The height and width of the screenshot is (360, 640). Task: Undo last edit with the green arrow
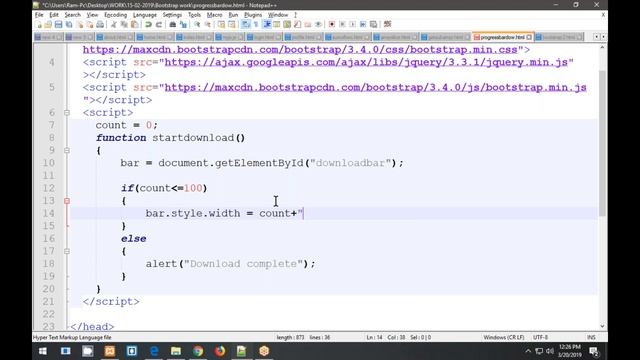(x=149, y=24)
